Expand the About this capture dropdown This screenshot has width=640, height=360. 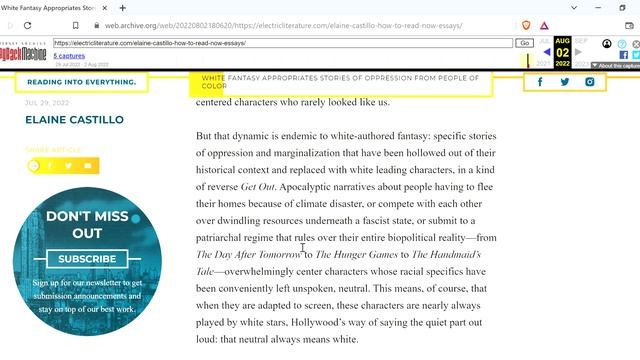point(616,65)
